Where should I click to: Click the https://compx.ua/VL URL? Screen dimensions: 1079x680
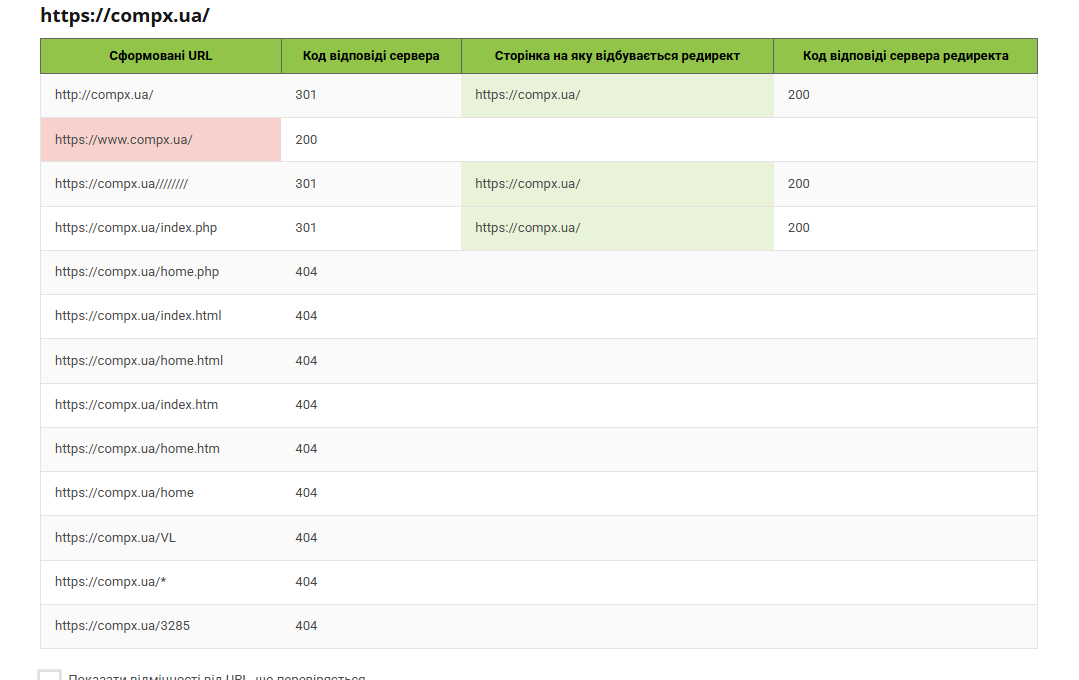pos(115,538)
